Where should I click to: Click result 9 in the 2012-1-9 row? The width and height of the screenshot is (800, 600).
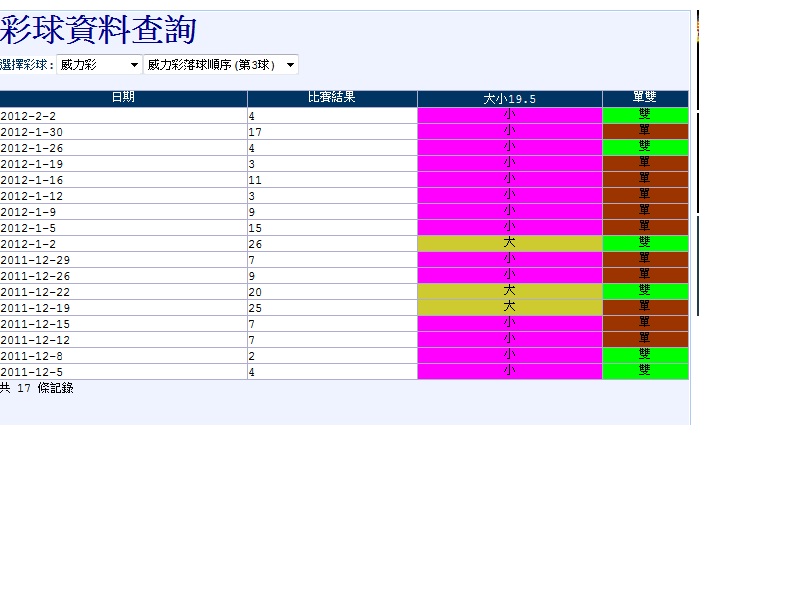[x=332, y=212]
